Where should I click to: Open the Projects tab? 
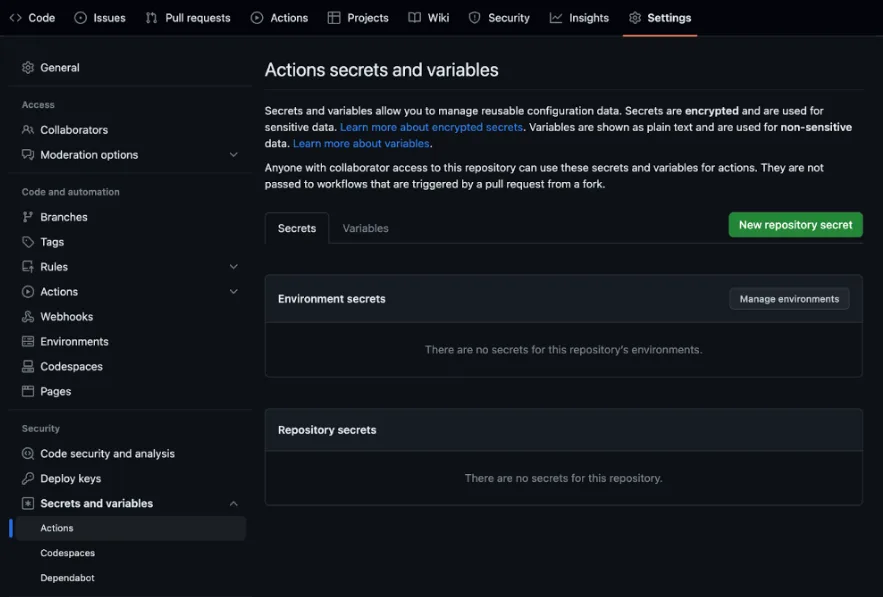tap(358, 18)
